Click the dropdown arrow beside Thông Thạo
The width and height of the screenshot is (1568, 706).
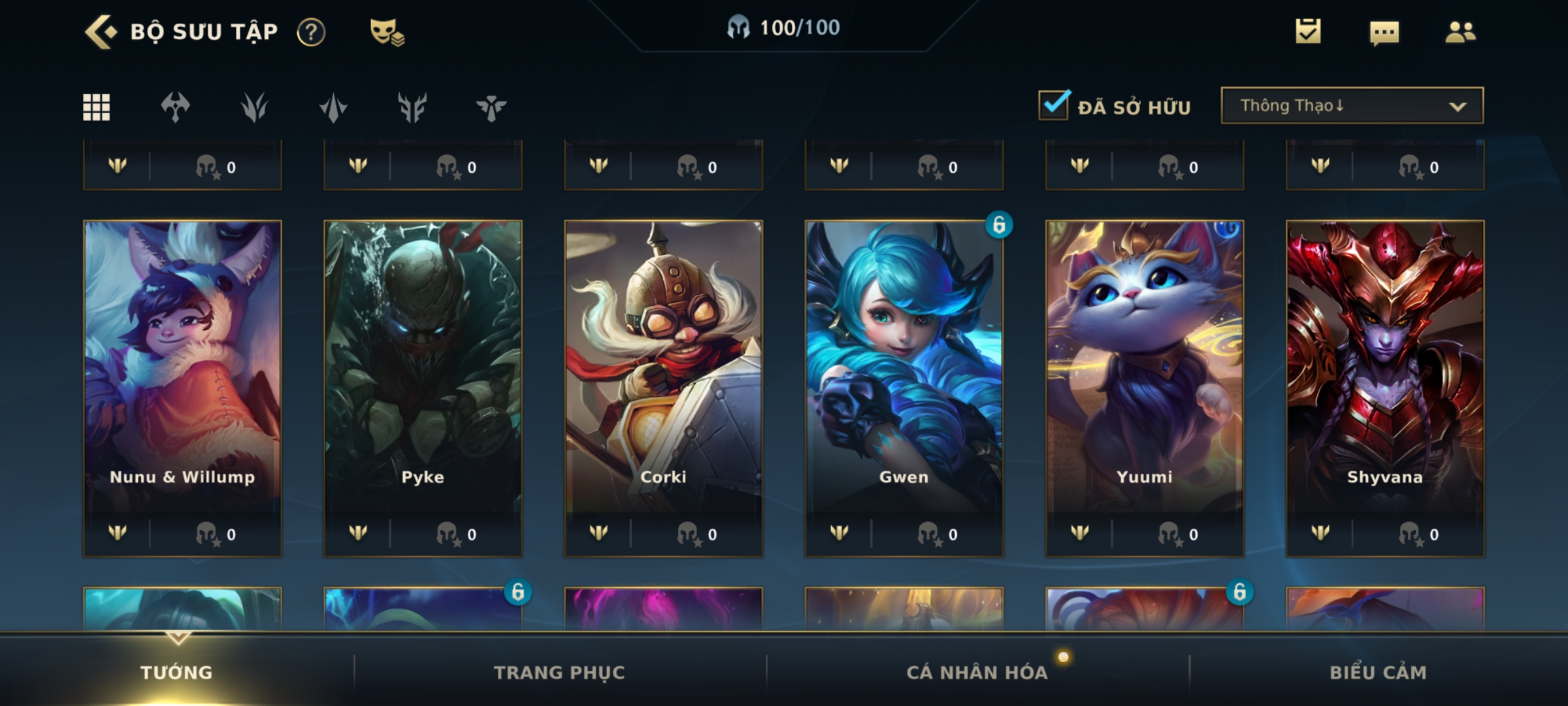pyautogui.click(x=1458, y=107)
